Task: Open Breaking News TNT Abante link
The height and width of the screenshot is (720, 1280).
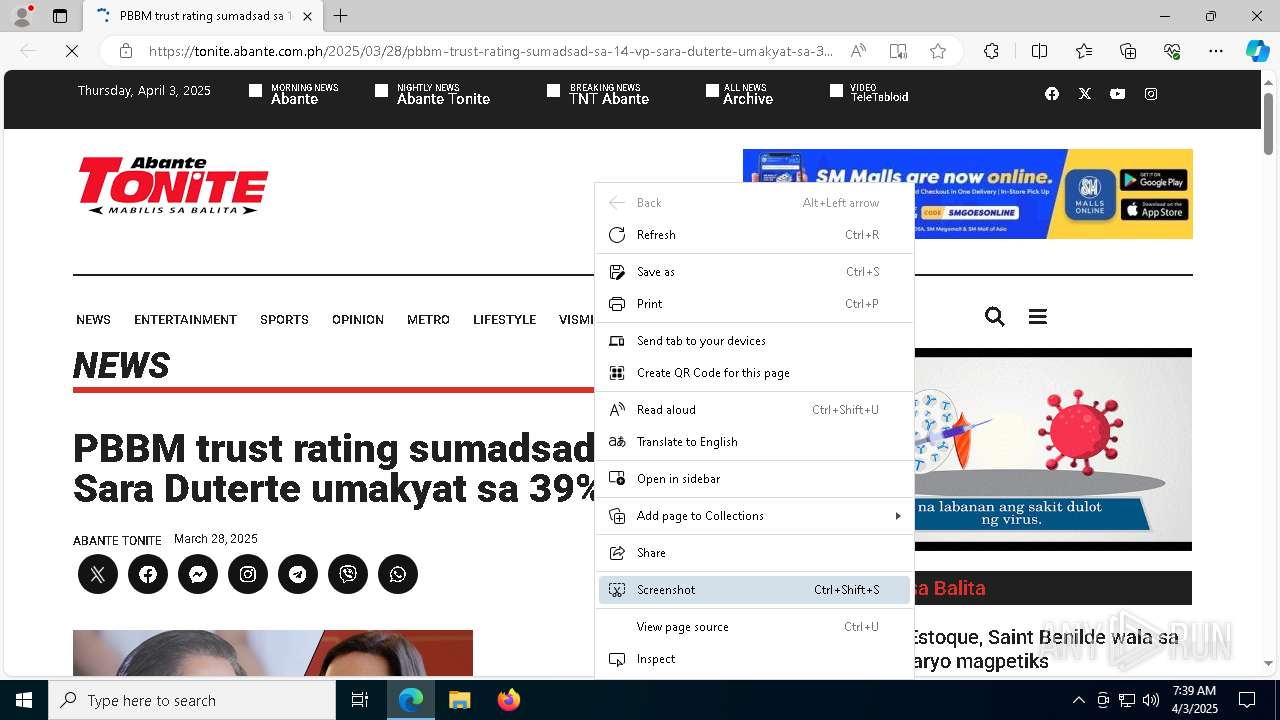Action: click(598, 94)
